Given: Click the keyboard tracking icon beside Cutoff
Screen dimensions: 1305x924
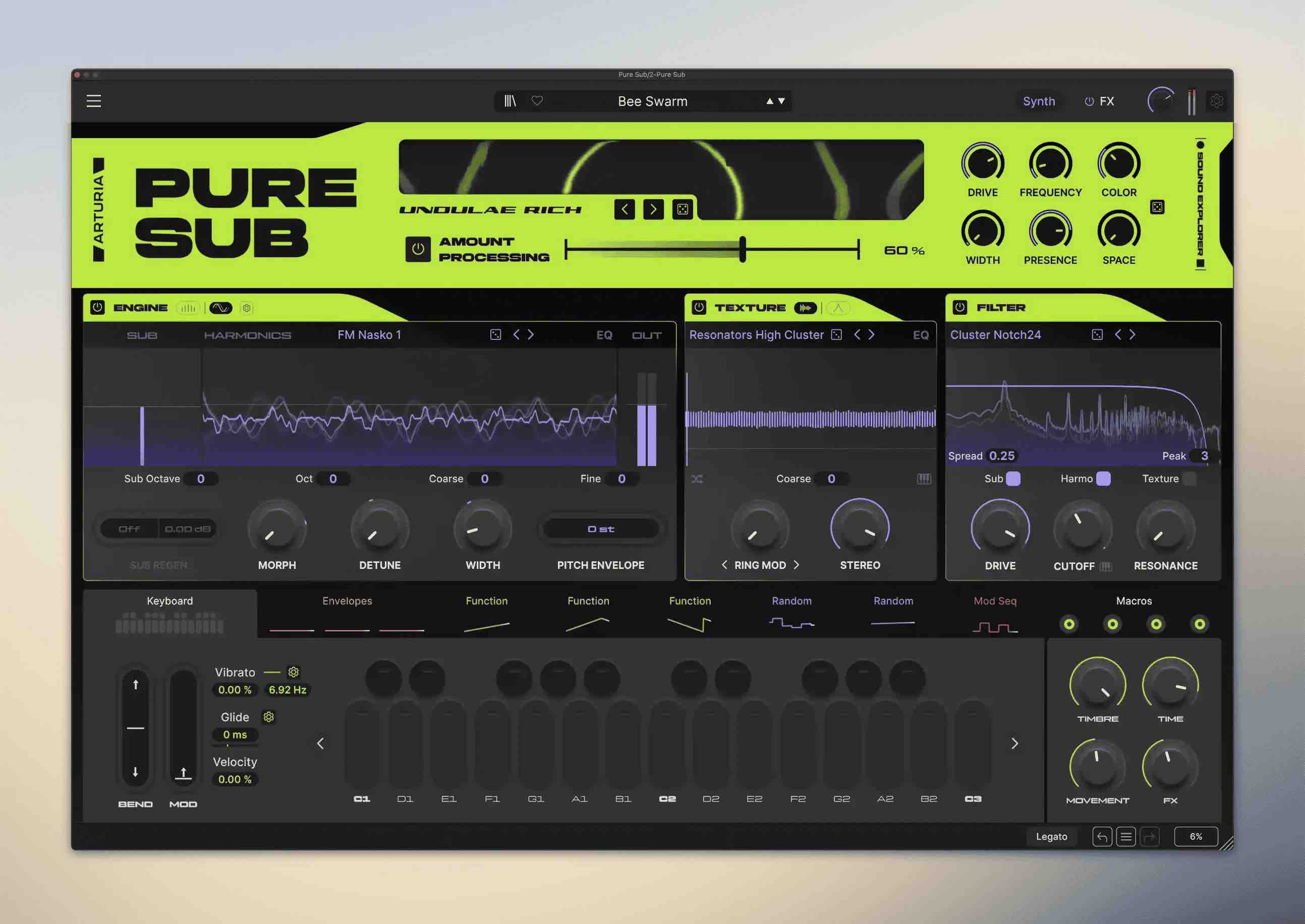Looking at the screenshot, I should point(1106,567).
